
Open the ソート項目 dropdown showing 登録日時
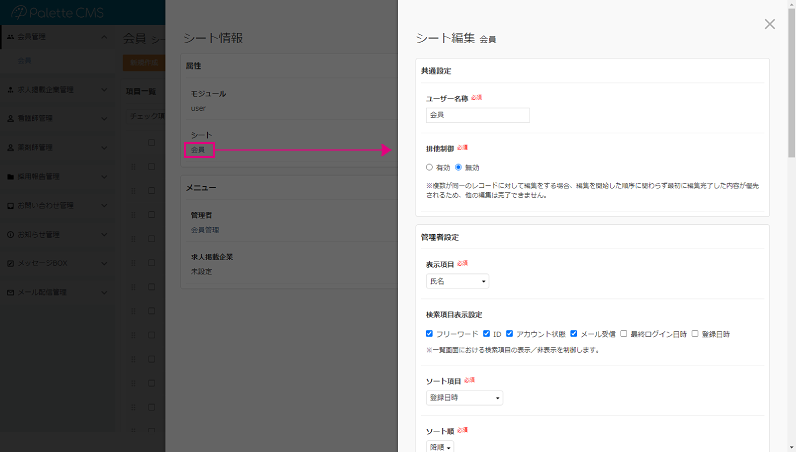(465, 398)
